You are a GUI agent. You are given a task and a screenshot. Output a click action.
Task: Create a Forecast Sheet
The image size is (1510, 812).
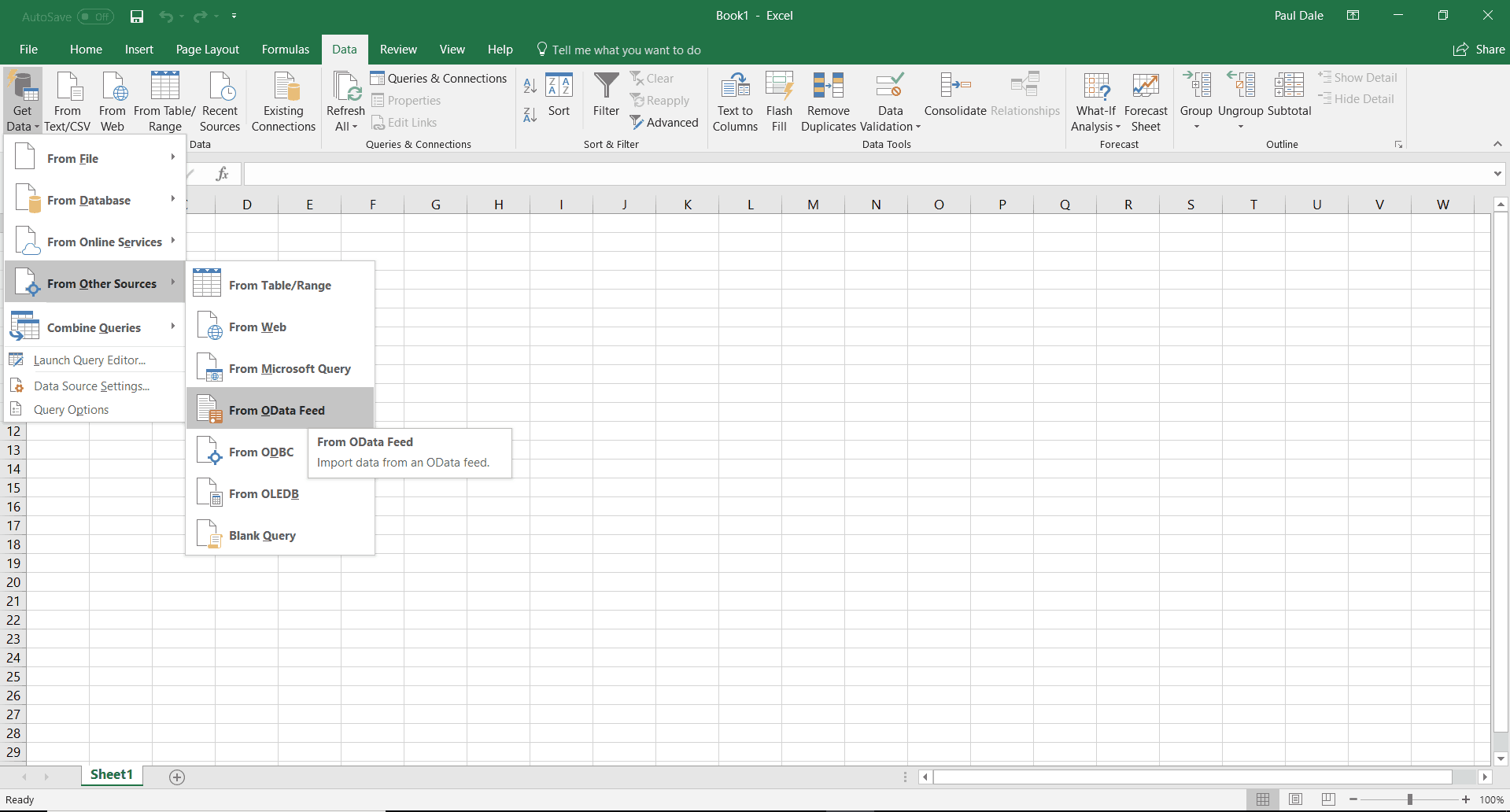pyautogui.click(x=1146, y=101)
